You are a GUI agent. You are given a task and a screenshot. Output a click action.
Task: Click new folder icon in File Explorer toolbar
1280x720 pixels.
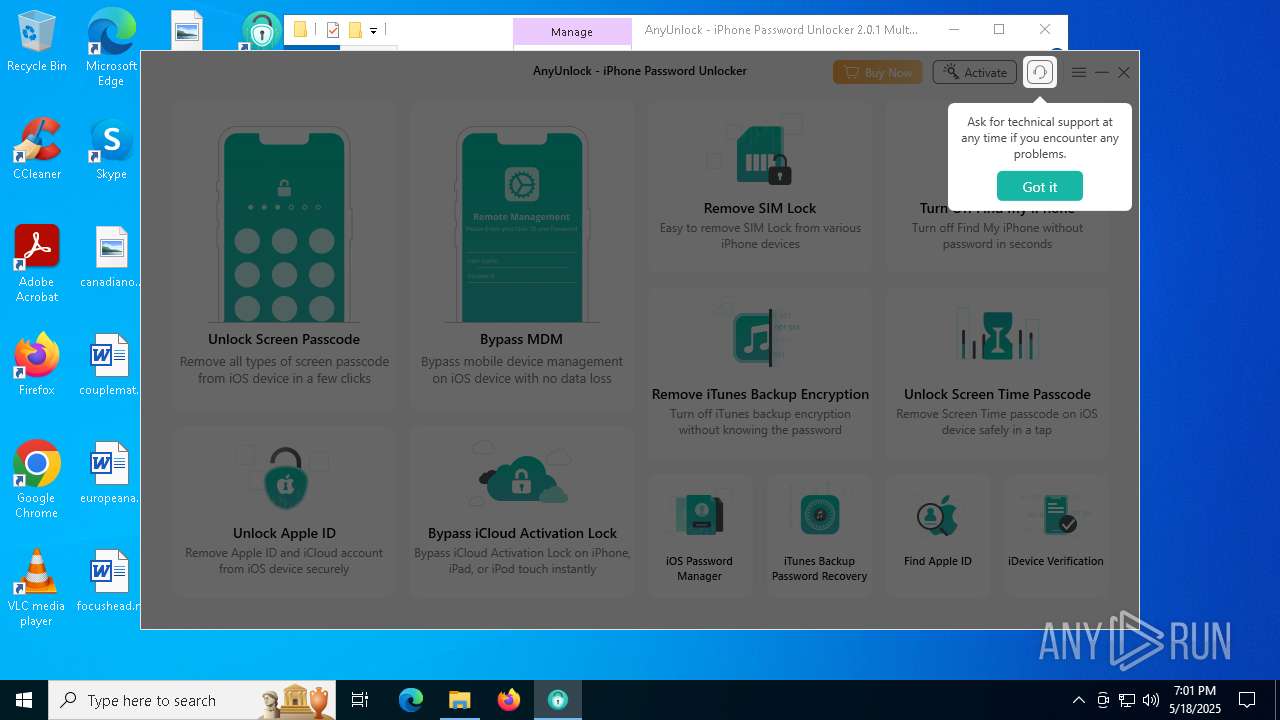coord(354,30)
